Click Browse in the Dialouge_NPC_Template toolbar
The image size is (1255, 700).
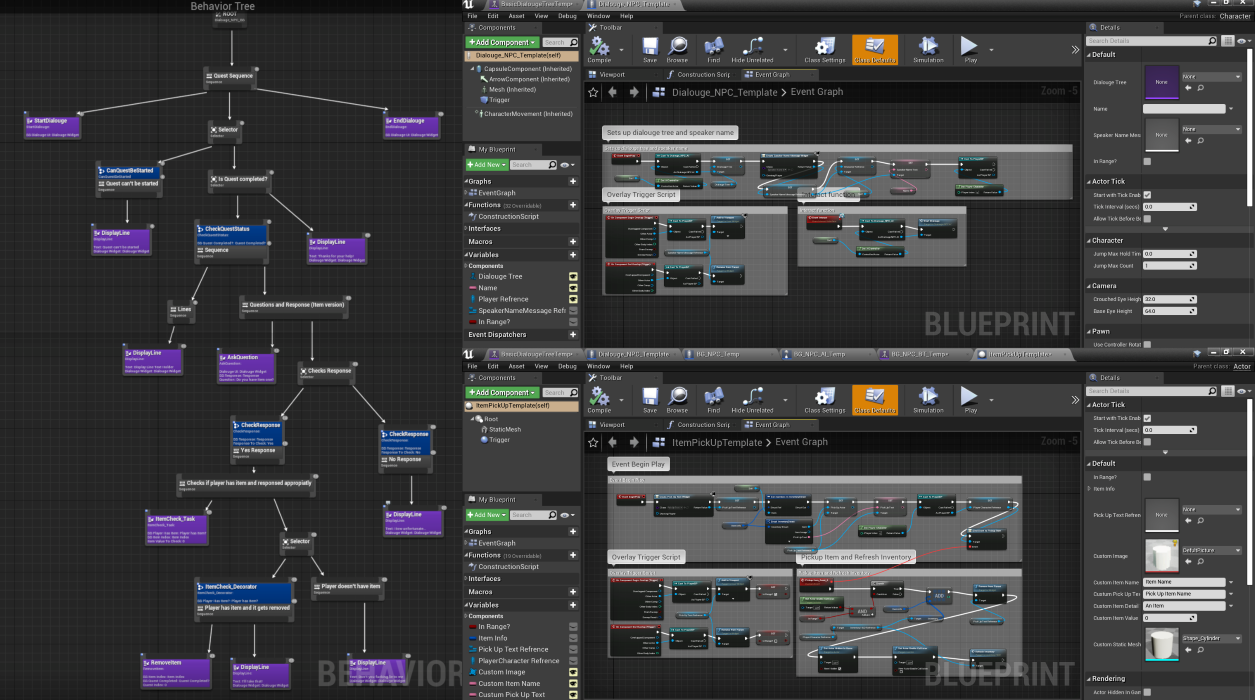pos(678,50)
